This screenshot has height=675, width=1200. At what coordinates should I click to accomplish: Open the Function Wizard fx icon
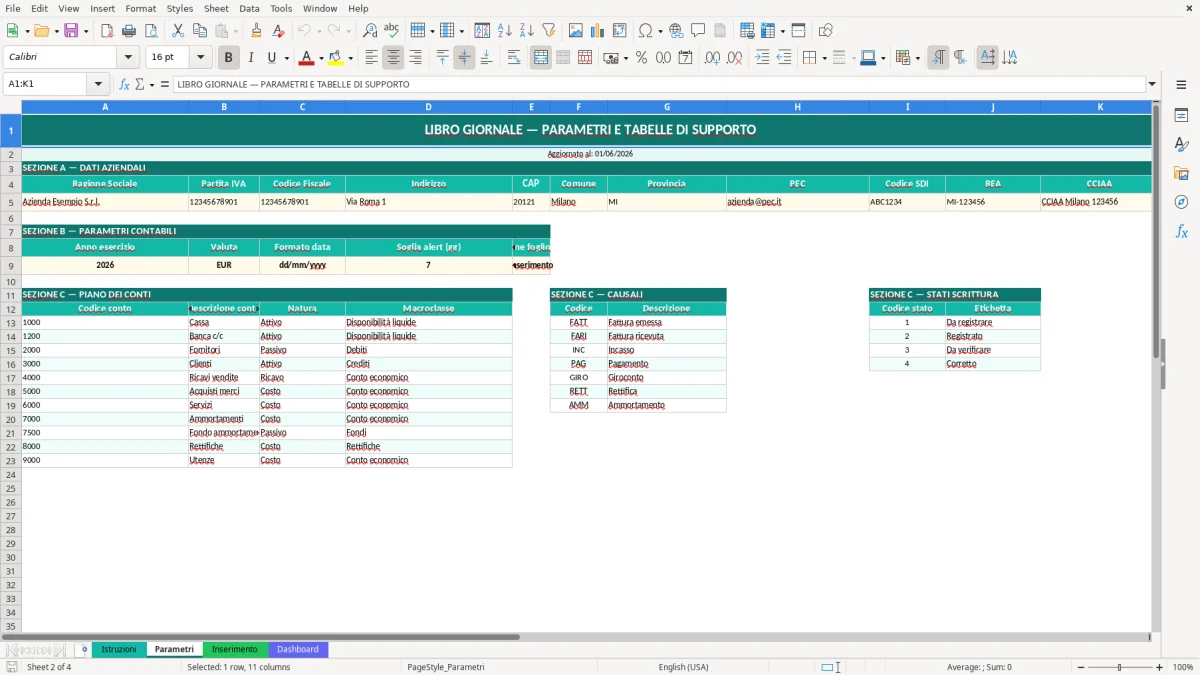(125, 84)
